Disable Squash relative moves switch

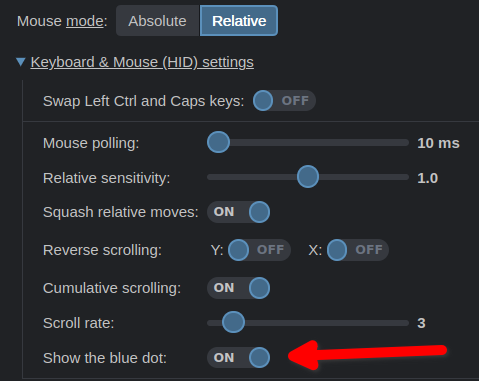[x=239, y=212]
